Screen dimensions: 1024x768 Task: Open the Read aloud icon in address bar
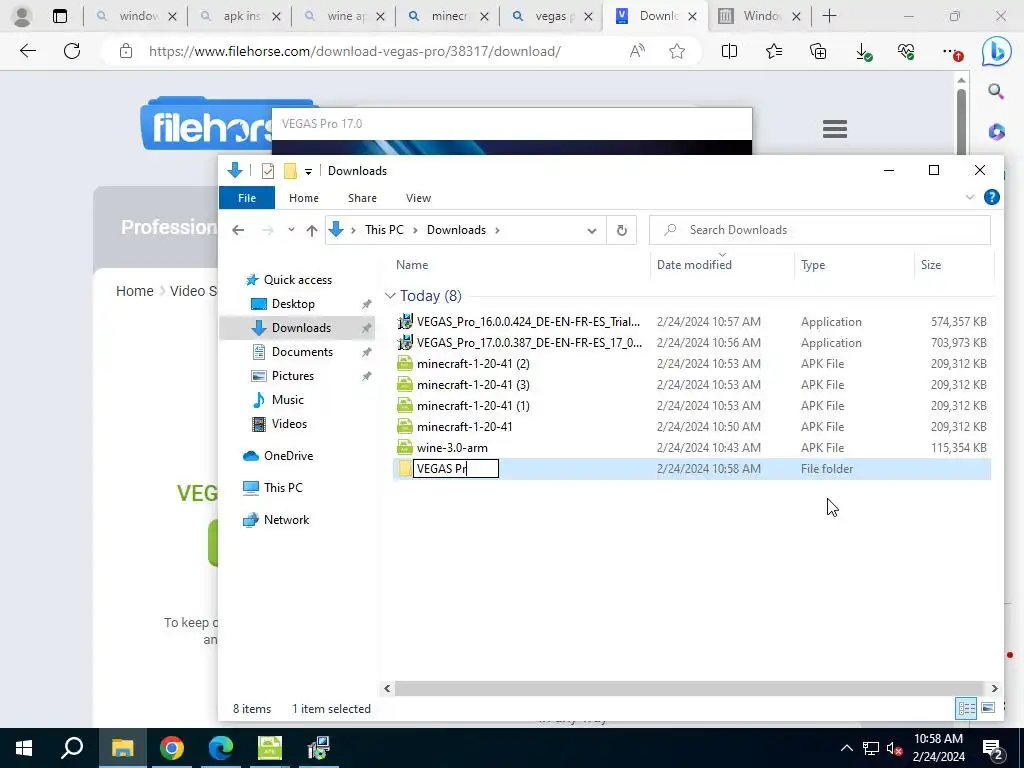637,51
